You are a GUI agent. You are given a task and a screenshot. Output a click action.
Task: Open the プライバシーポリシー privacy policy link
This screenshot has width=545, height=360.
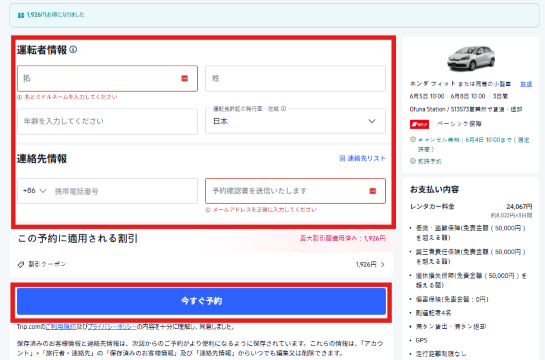point(112,327)
